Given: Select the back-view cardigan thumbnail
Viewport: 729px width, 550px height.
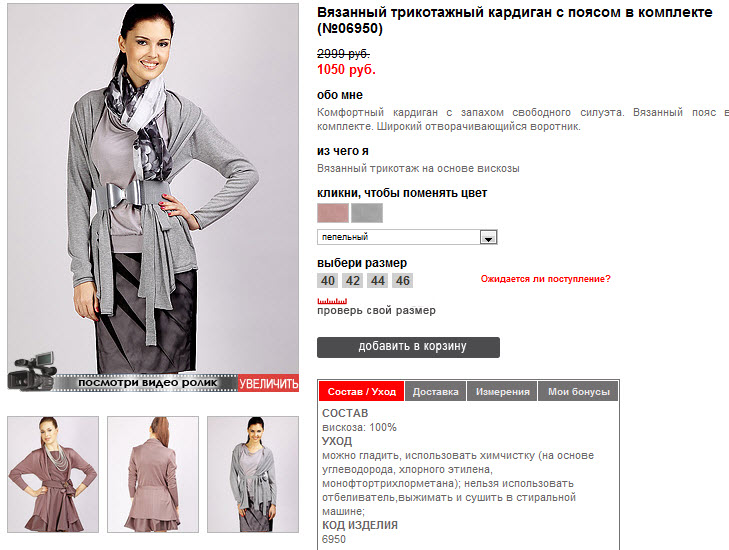Looking at the screenshot, I should tap(153, 474).
